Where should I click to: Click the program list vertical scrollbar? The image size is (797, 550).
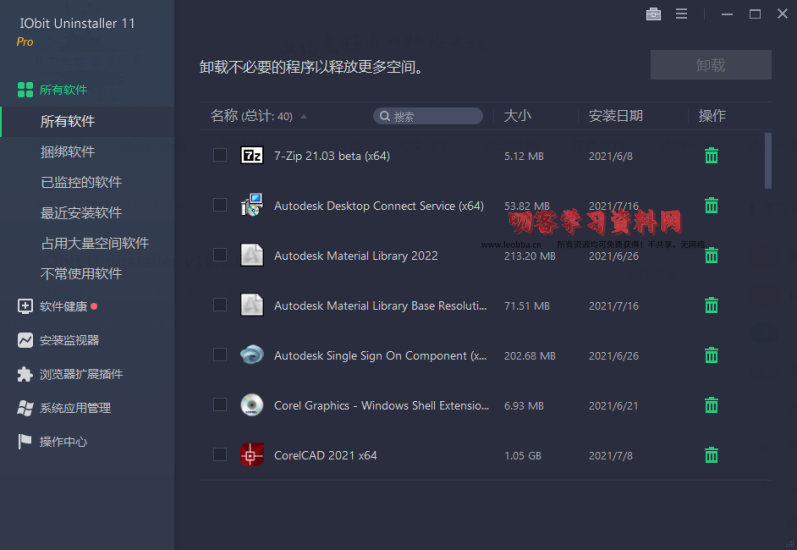point(768,161)
